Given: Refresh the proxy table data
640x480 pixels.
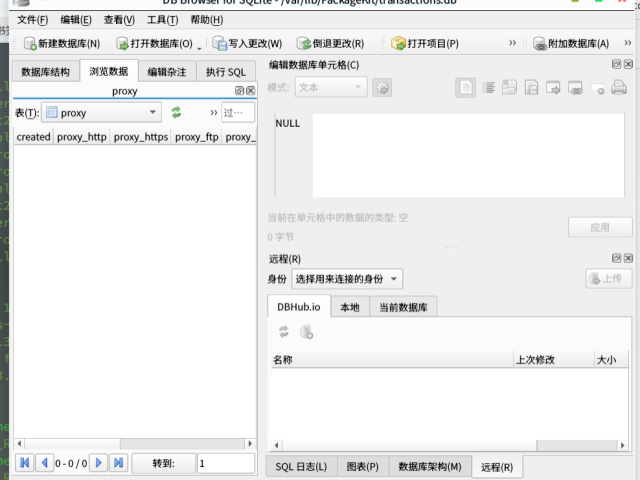Looking at the screenshot, I should pyautogui.click(x=176, y=112).
